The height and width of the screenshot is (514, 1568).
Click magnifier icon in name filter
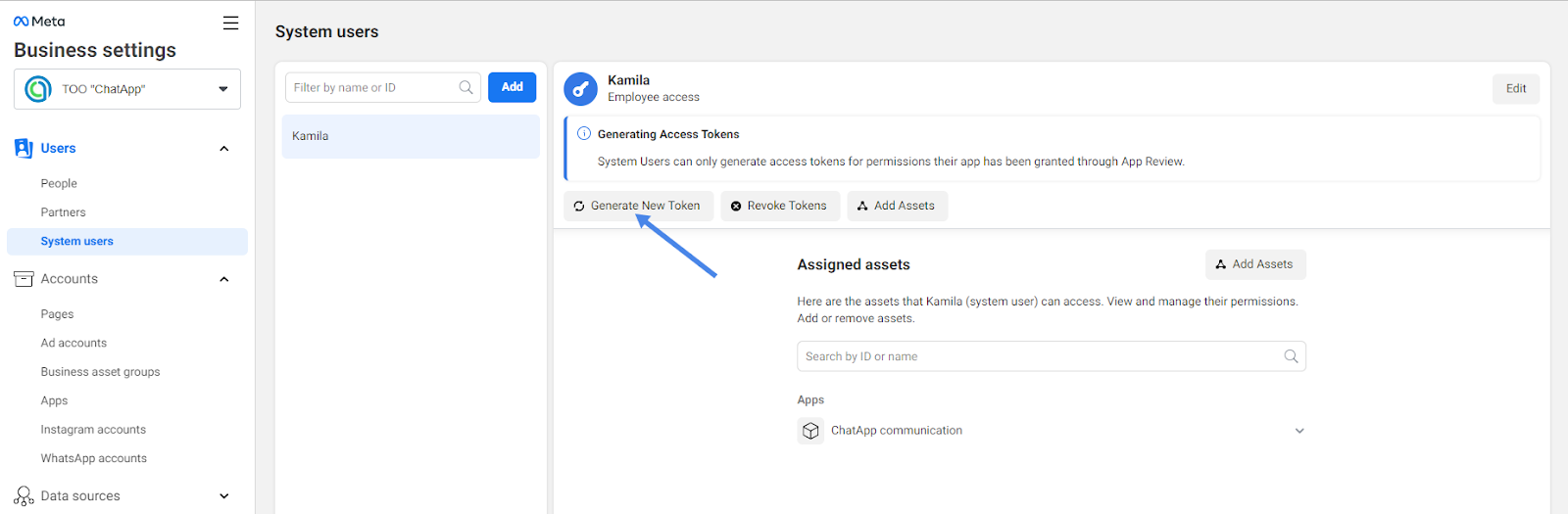pos(465,87)
